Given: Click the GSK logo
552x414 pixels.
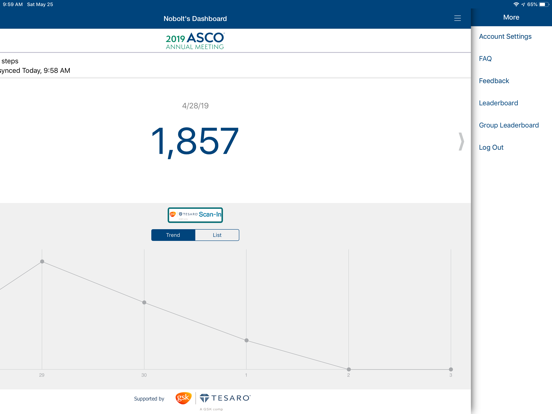Looking at the screenshot, I should 183,398.
